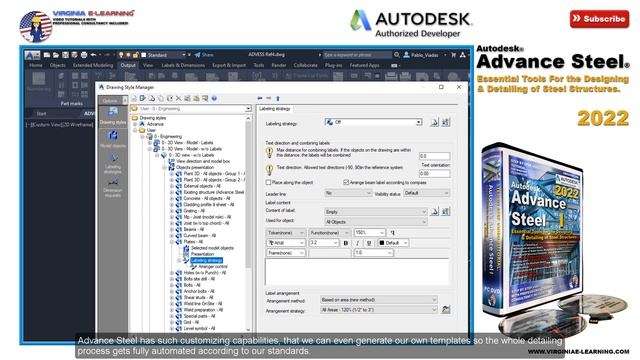Select View direction and model box tree item

[x=203, y=161]
